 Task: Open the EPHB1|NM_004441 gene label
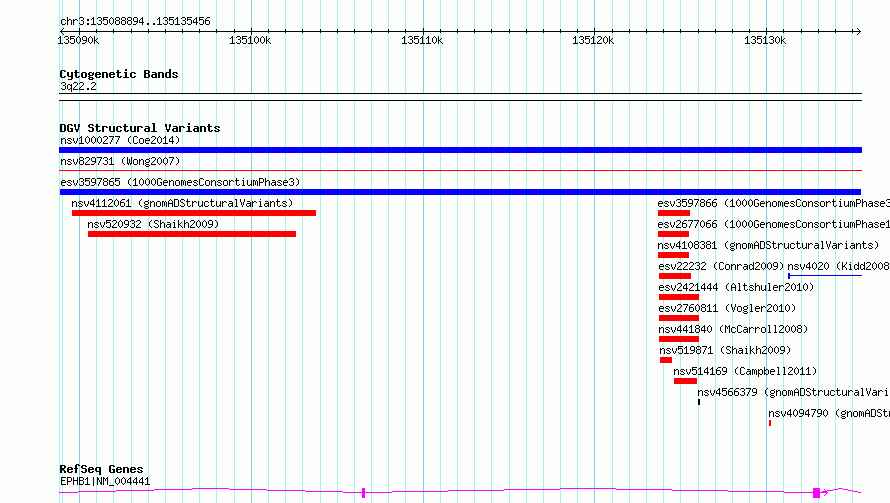click(105, 481)
